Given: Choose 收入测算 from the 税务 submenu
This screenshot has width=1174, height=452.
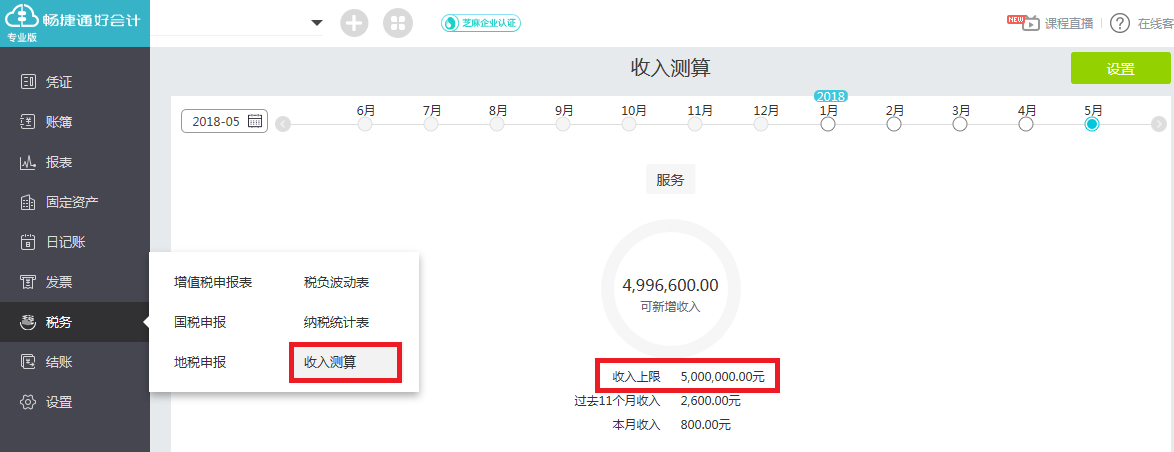Looking at the screenshot, I should (345, 362).
